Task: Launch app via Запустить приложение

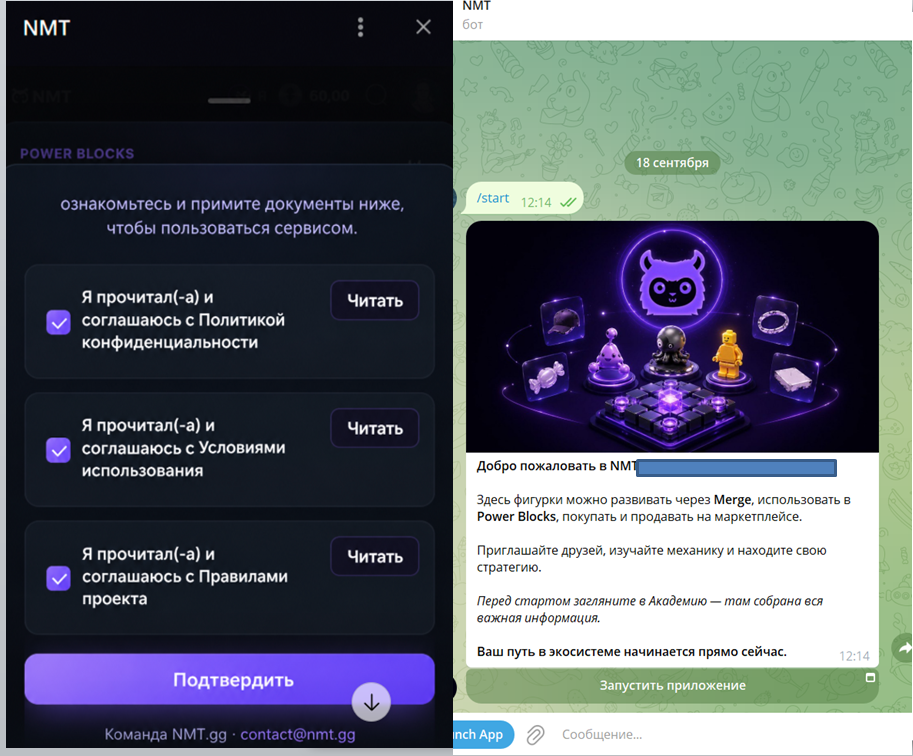Action: 673,686
